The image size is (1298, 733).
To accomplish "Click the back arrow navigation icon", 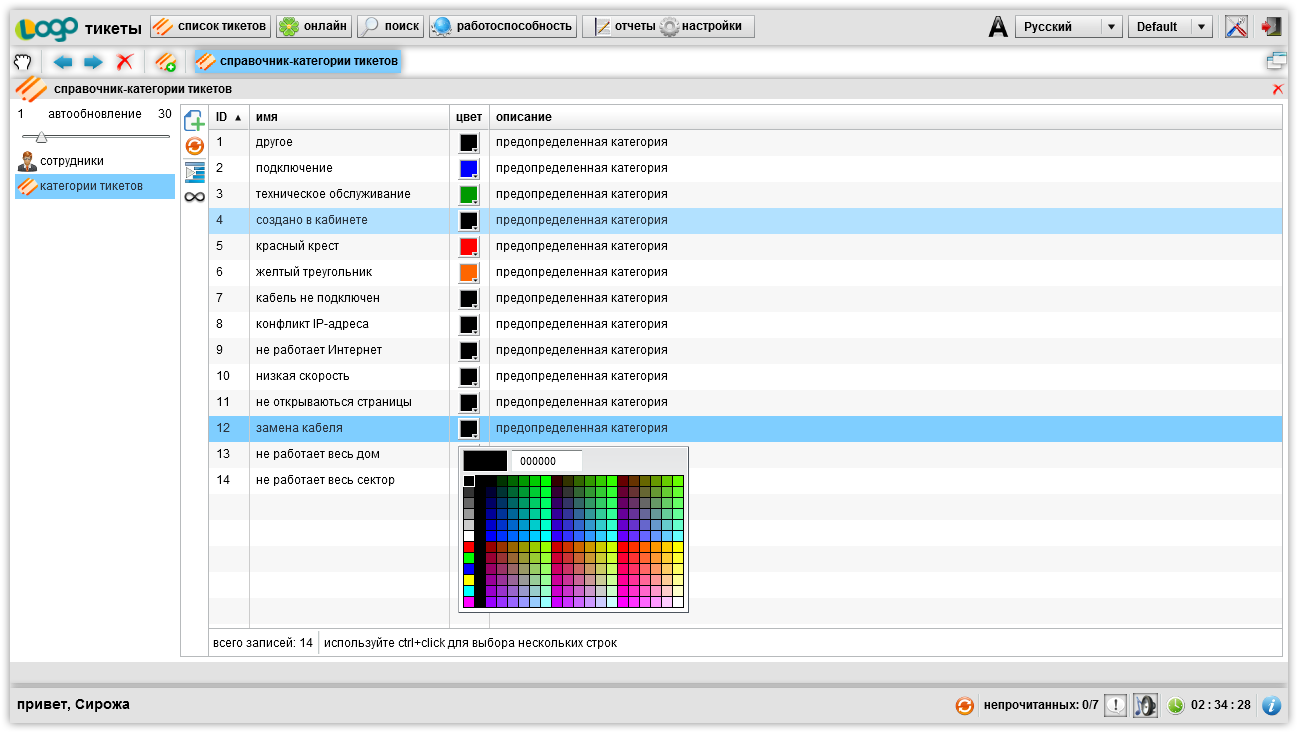I will tap(63, 62).
